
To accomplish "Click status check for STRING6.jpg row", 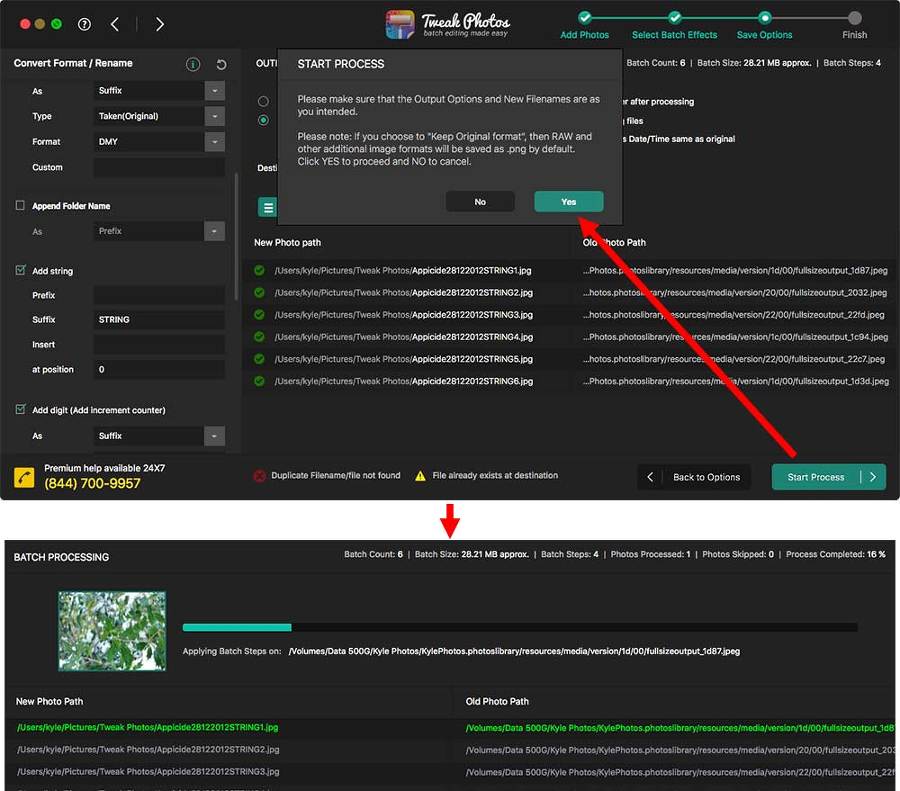I will [x=259, y=381].
